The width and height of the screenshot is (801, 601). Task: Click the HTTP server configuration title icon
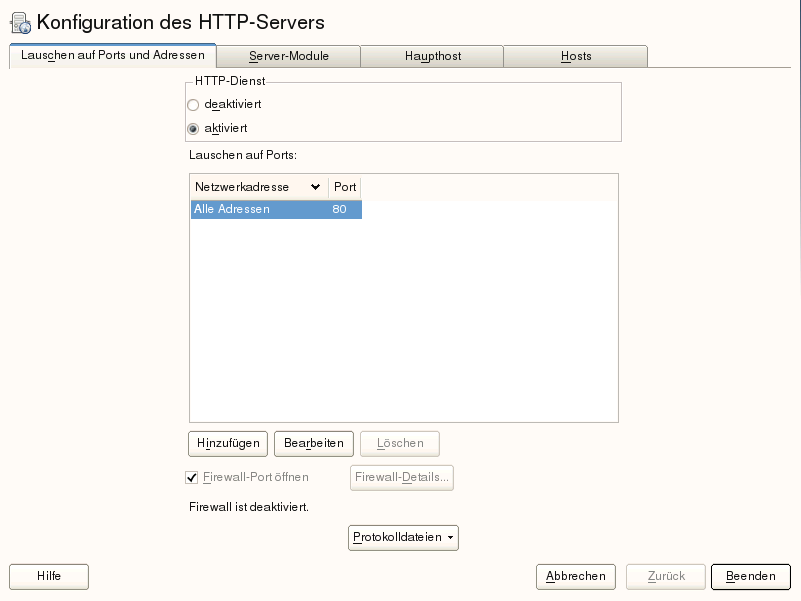pos(20,22)
